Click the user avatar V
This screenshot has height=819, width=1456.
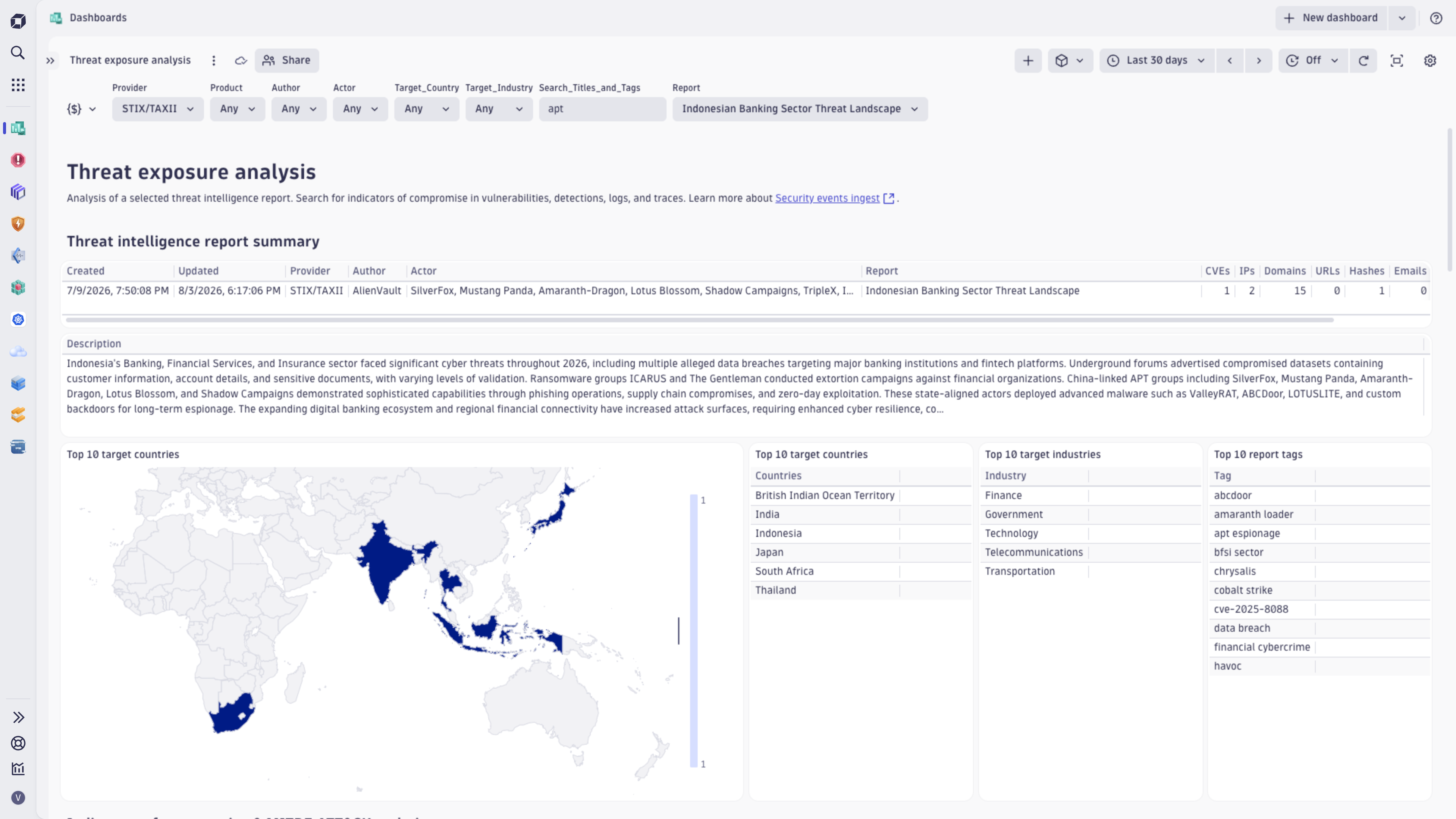[x=18, y=797]
